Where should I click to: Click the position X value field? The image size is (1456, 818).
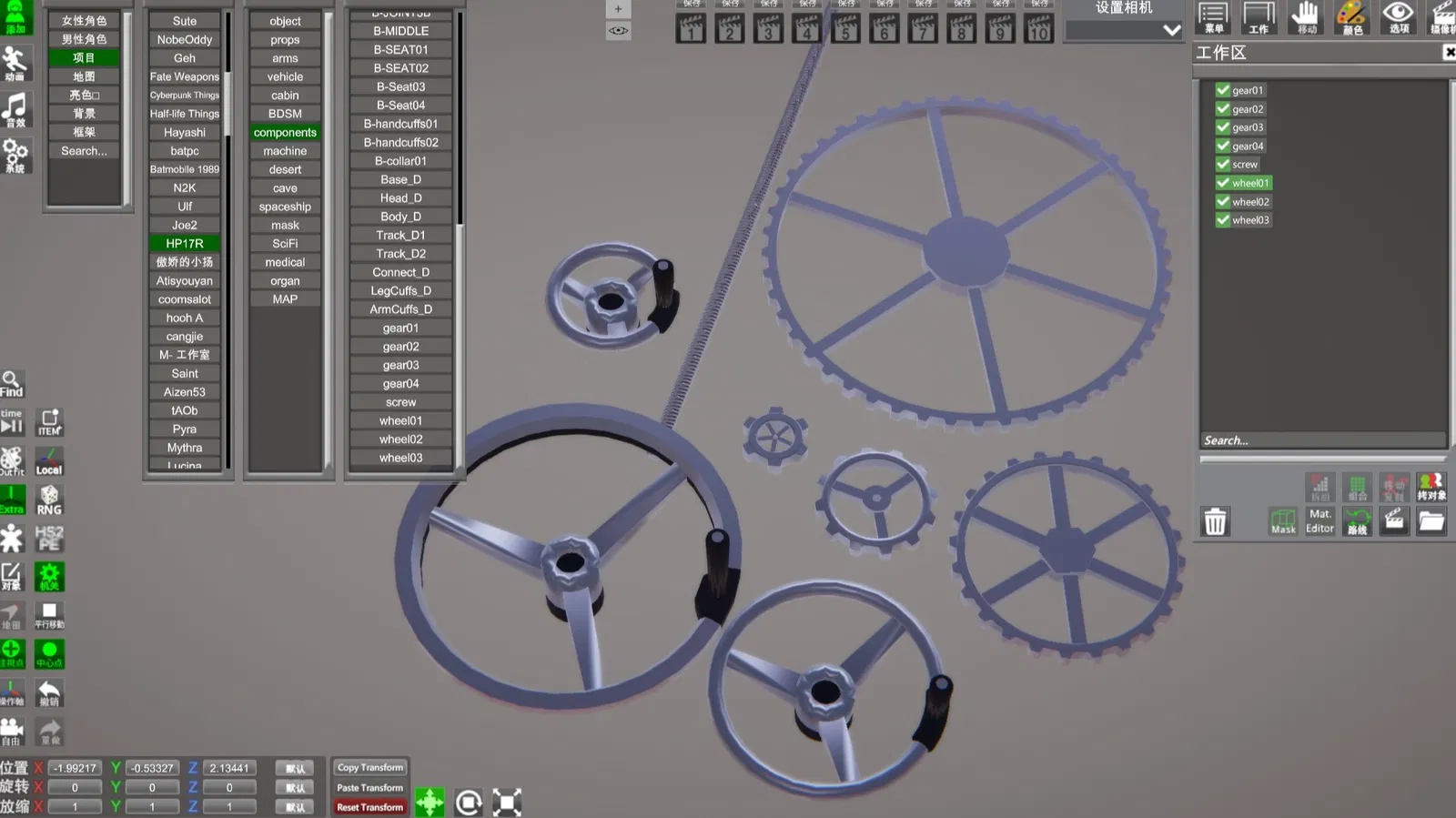tap(75, 768)
